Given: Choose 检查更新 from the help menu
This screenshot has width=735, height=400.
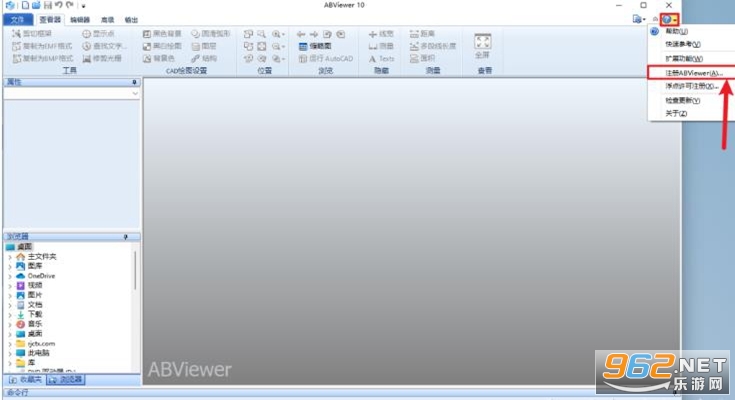Looking at the screenshot, I should coord(682,100).
